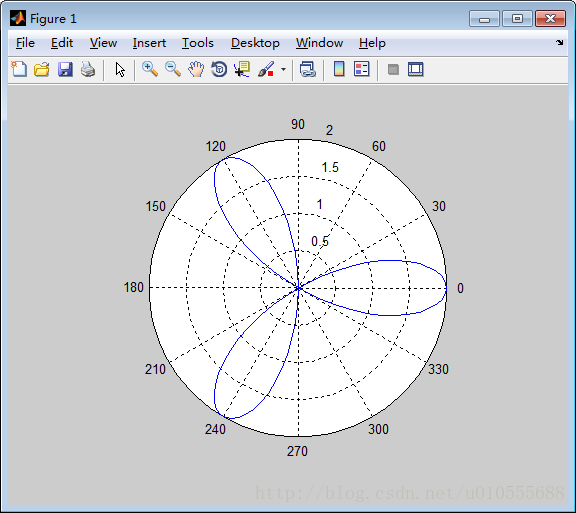Enable the Data Cursor tool

pyautogui.click(x=242, y=69)
